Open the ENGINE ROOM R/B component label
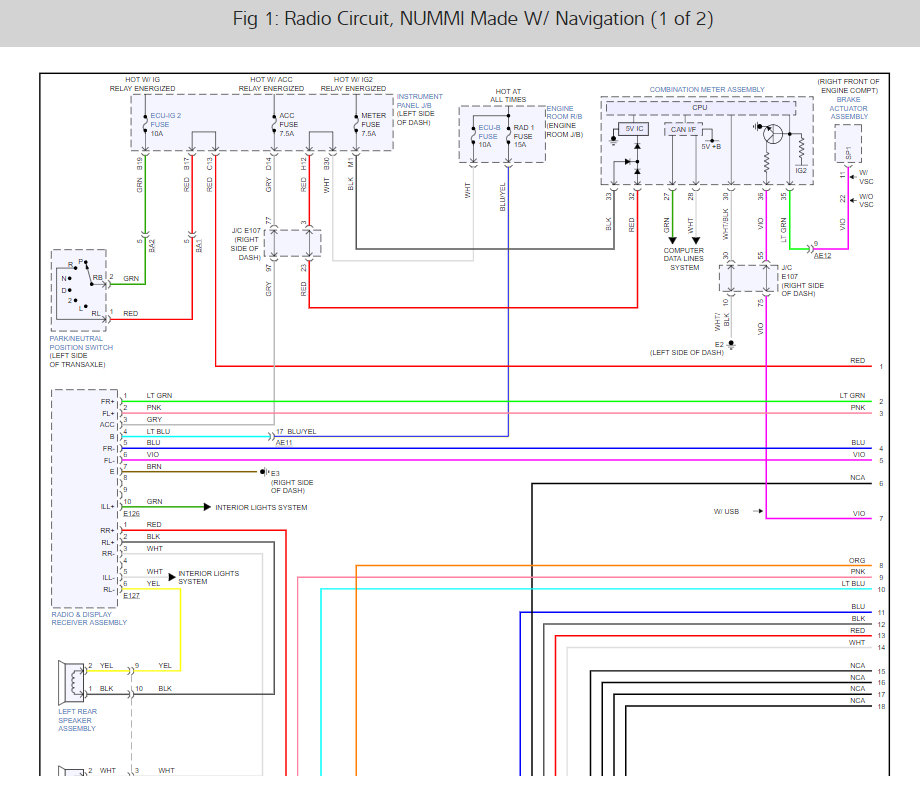This screenshot has height=804, width=920. [x=564, y=113]
